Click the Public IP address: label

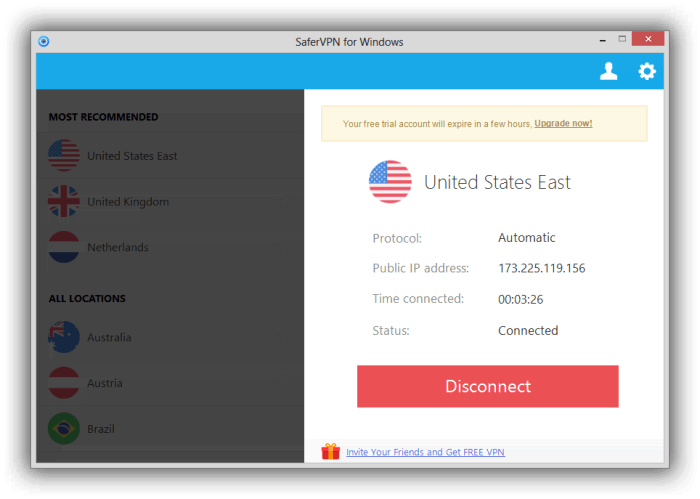(421, 268)
